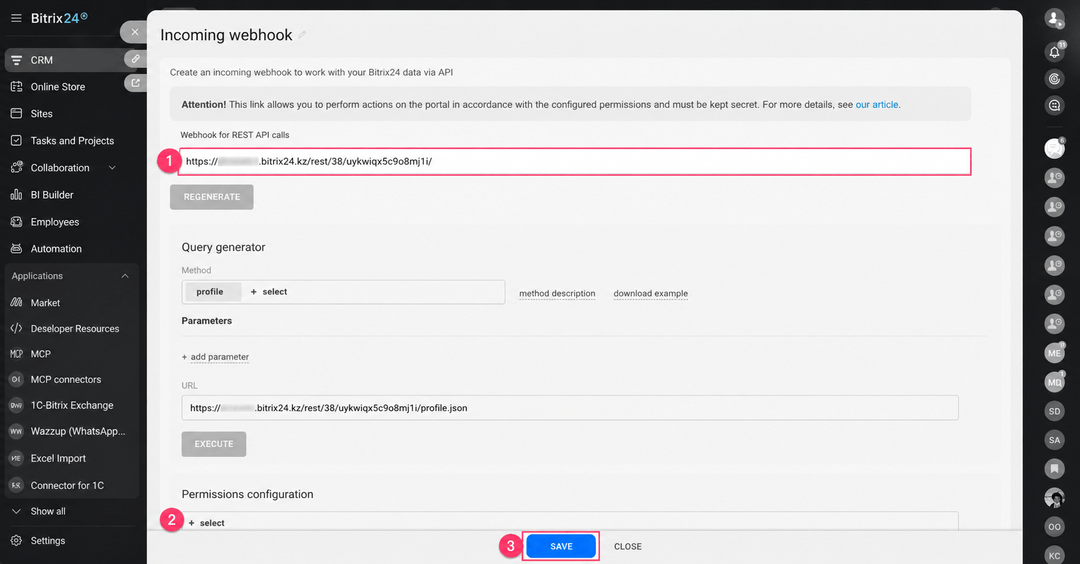Open the hamburger menu next to Bitrix24
Screen dimensions: 1080x564
(x=16, y=19)
